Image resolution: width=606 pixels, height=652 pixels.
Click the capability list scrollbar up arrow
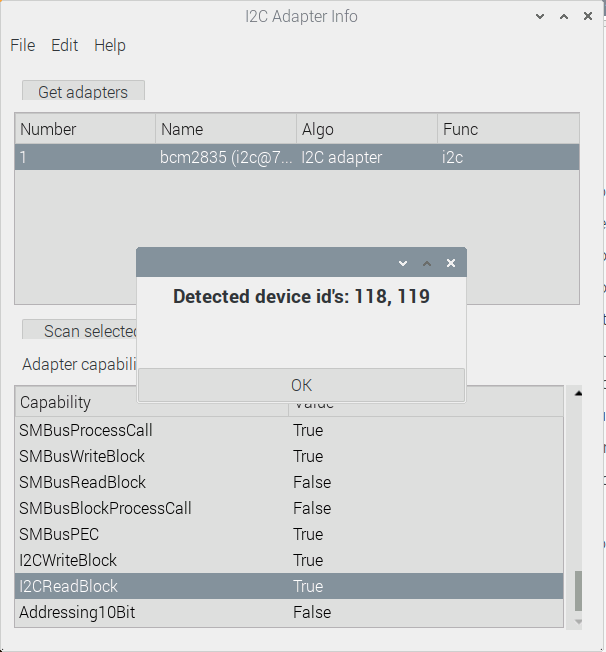pos(575,394)
